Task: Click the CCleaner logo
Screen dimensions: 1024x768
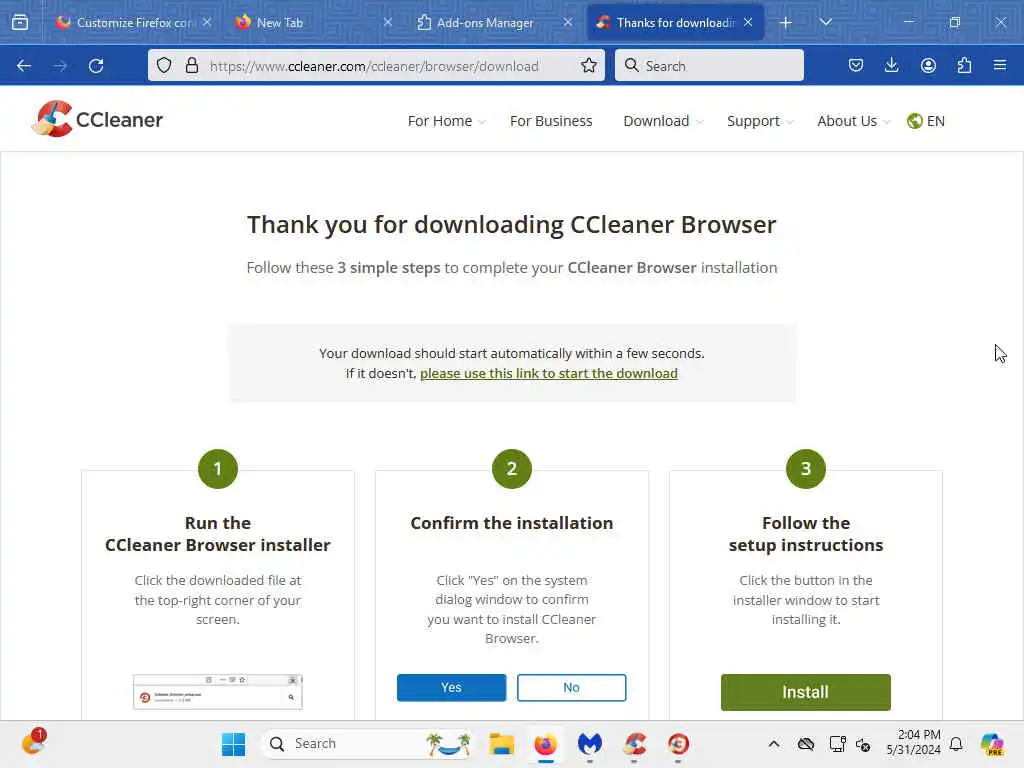Action: click(x=97, y=120)
